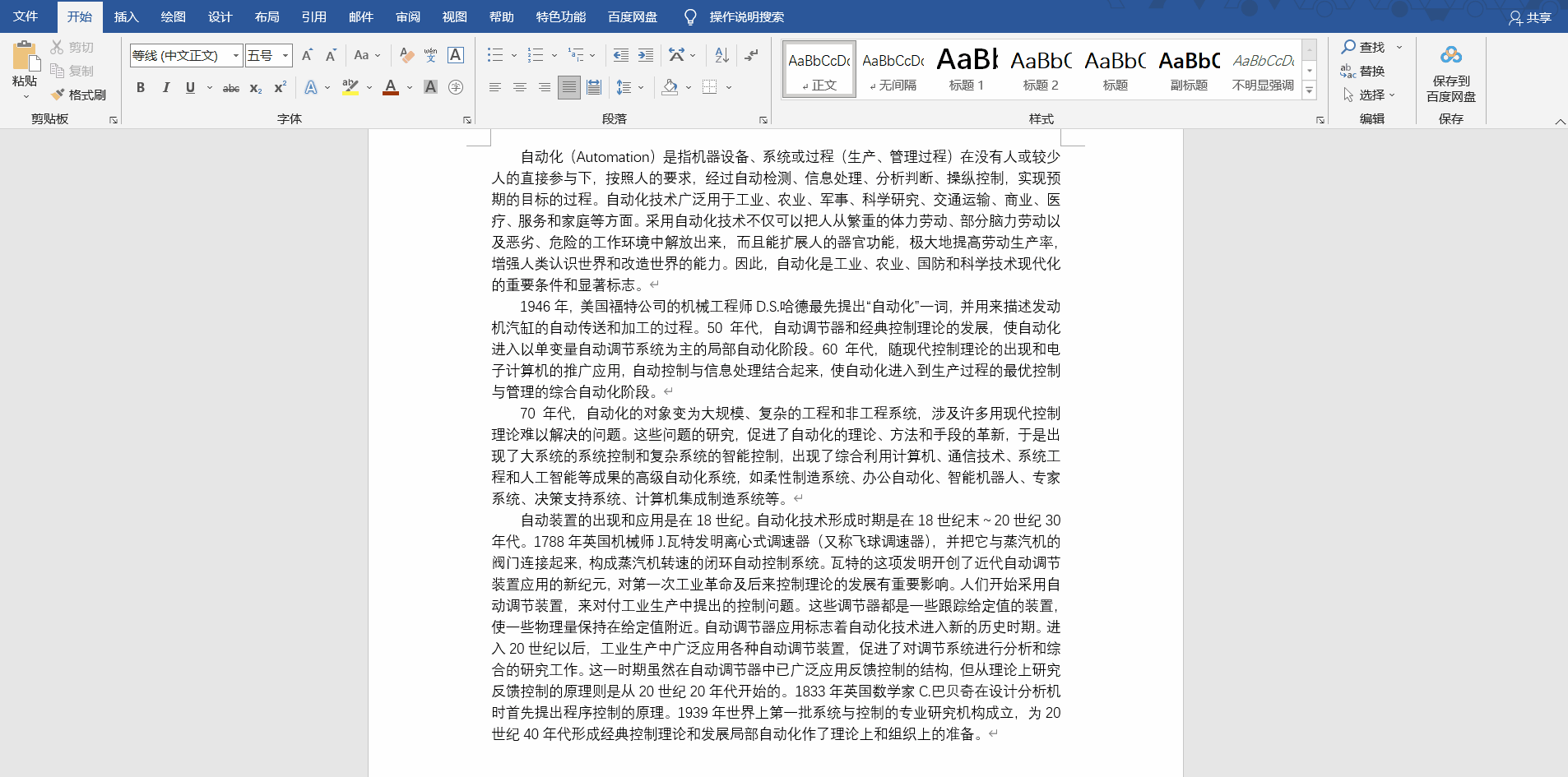The image size is (1568, 777).
Task: Open the 替换 replace function
Action: tap(1370, 71)
